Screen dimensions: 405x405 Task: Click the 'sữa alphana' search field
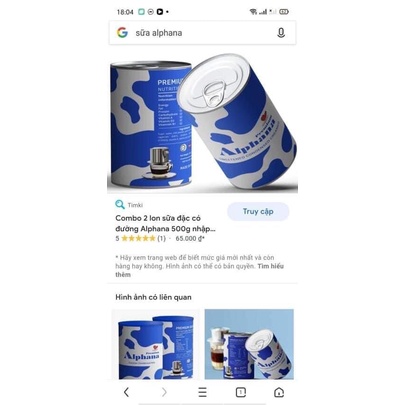point(202,33)
